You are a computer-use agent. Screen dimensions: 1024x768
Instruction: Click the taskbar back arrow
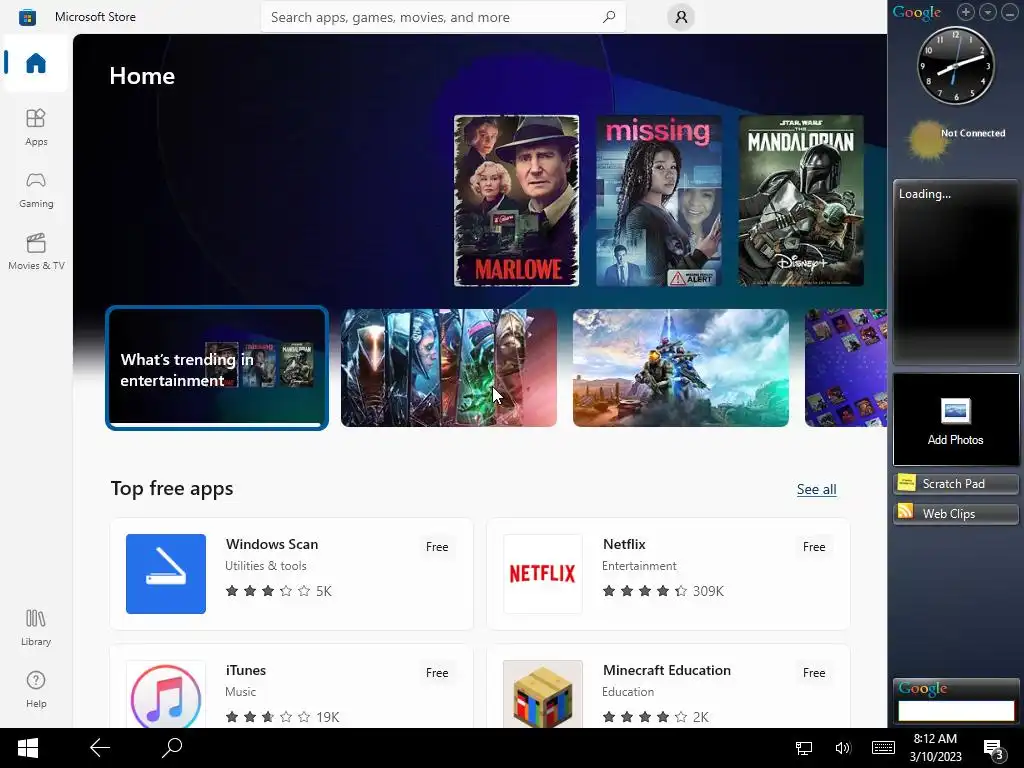coord(100,748)
